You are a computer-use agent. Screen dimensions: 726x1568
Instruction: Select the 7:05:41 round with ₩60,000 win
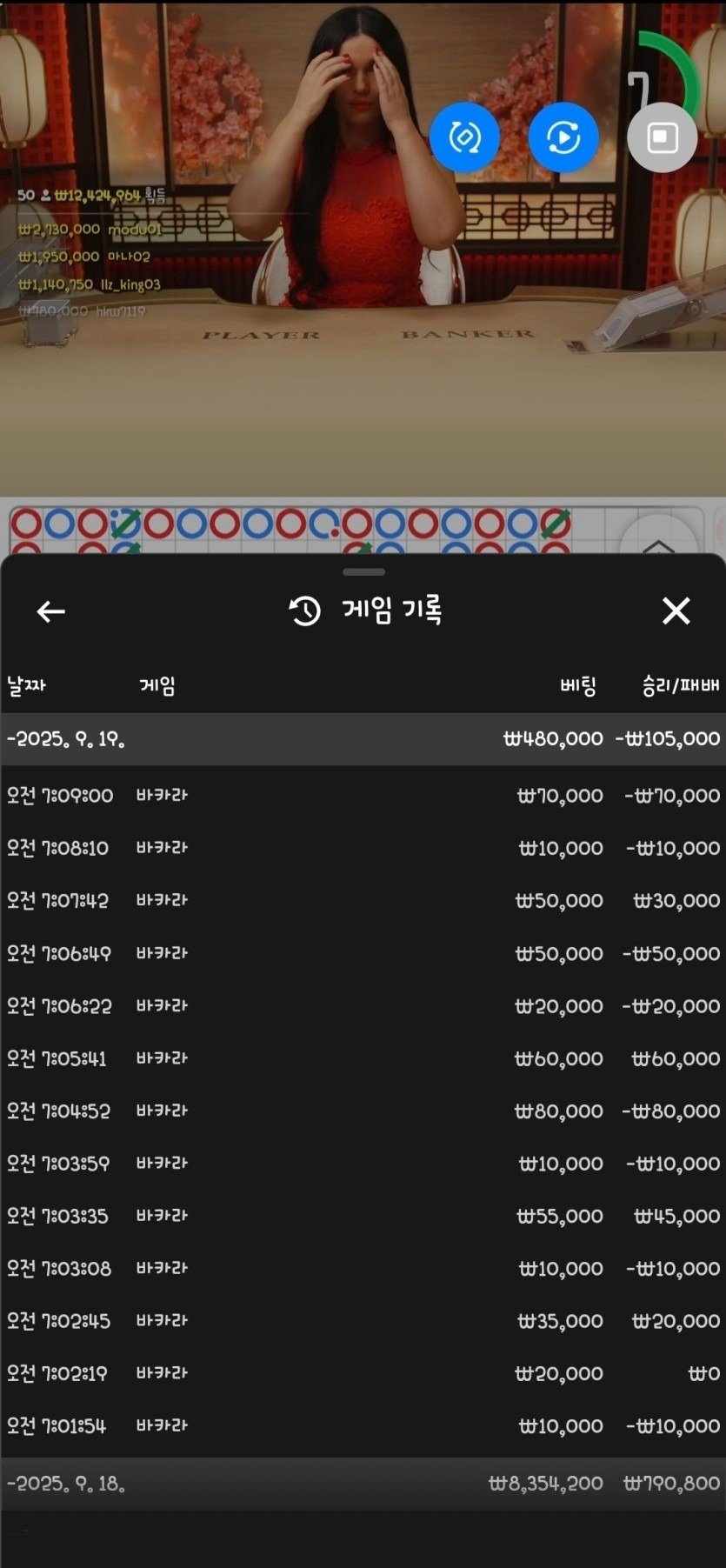pos(363,1058)
